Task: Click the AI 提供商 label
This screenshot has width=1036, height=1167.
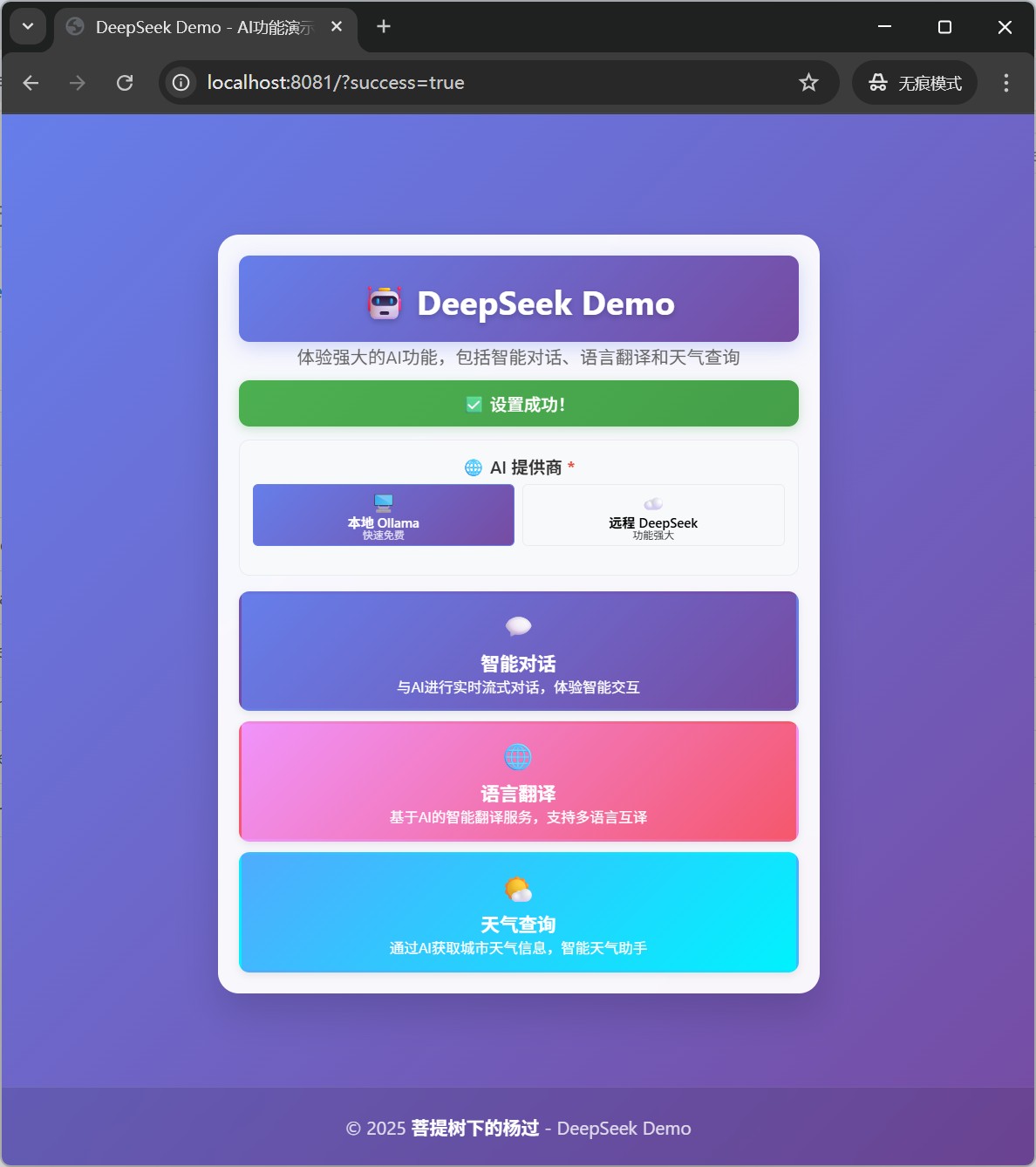Action: pos(526,467)
